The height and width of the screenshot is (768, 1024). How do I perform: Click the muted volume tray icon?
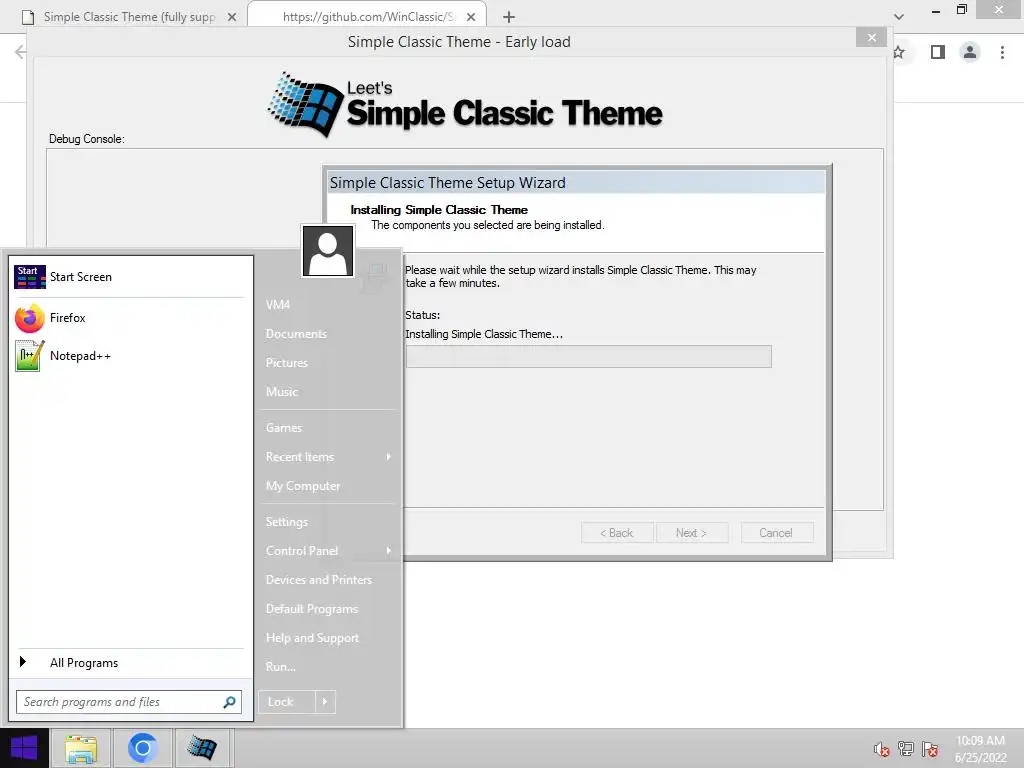(x=882, y=749)
